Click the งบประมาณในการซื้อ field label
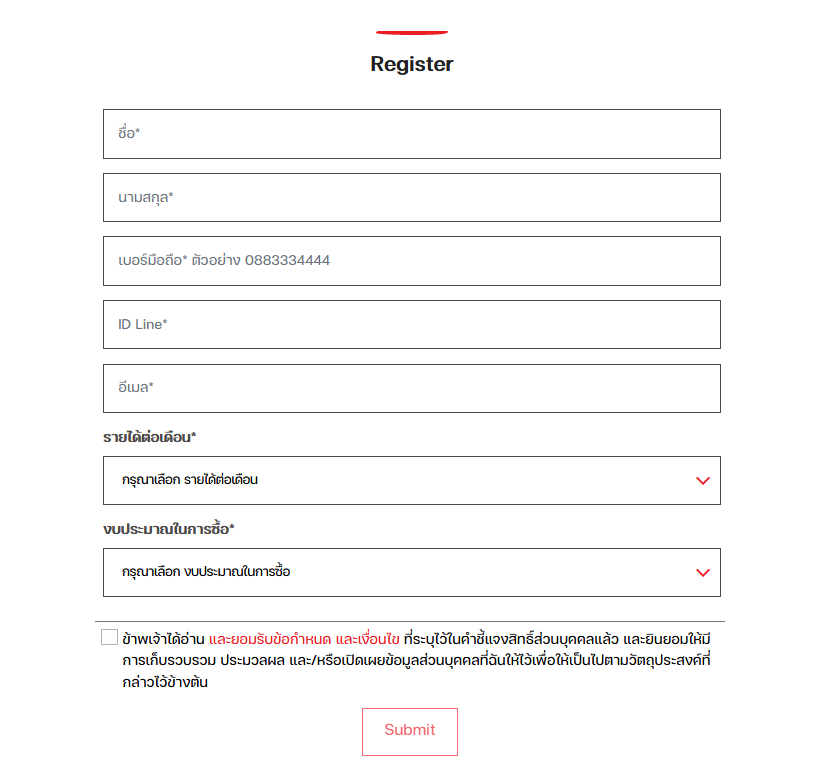Image resolution: width=827 pixels, height=770 pixels. click(169, 529)
